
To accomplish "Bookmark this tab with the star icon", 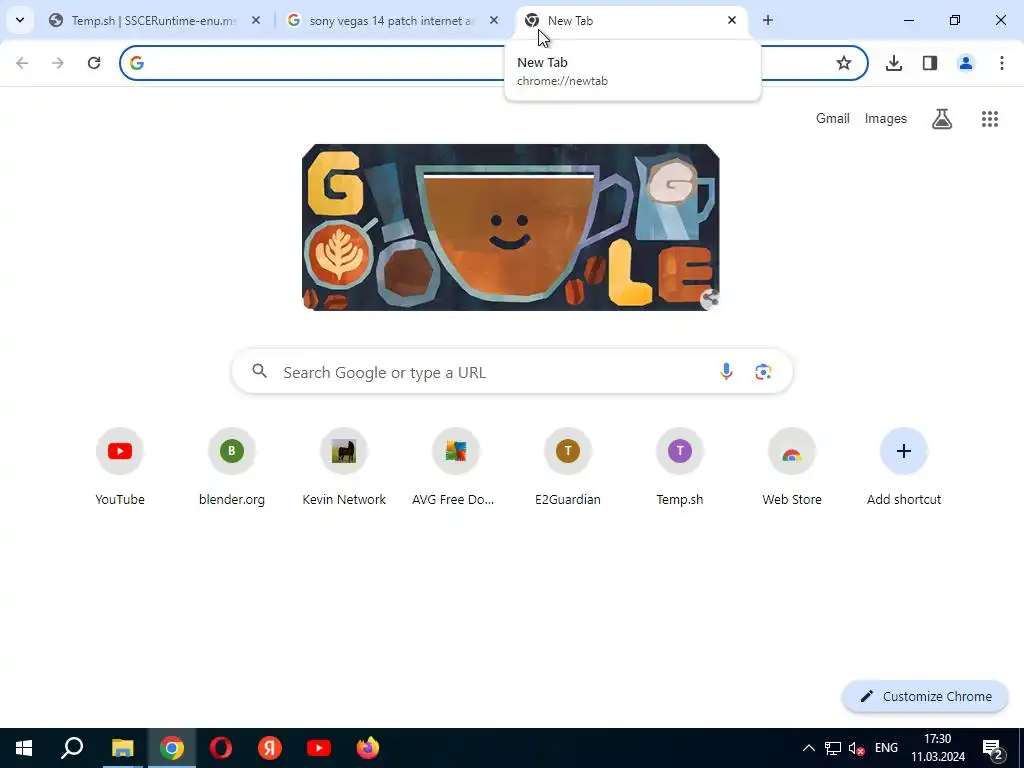I will [x=844, y=63].
